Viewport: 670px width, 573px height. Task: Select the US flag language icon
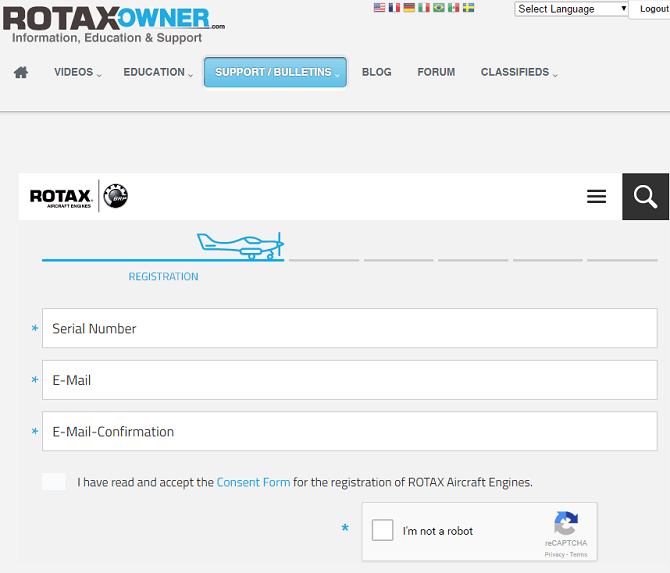tap(379, 7)
